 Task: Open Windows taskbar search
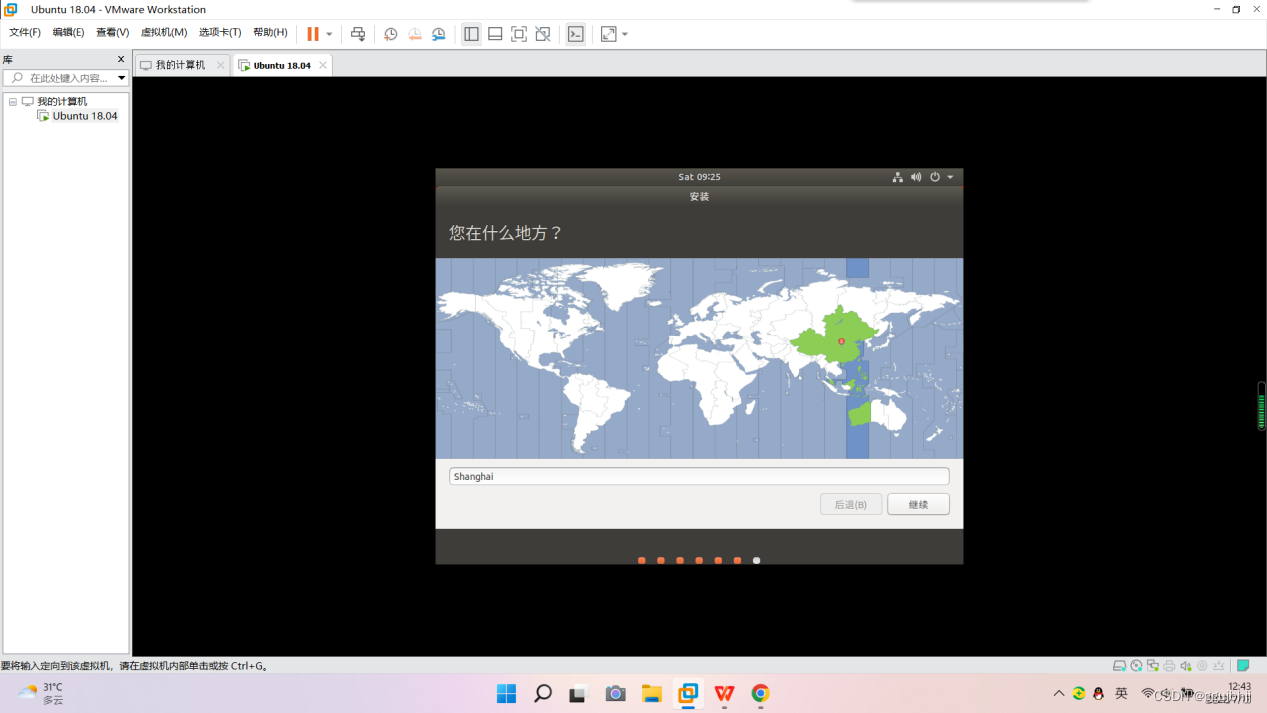coord(543,693)
